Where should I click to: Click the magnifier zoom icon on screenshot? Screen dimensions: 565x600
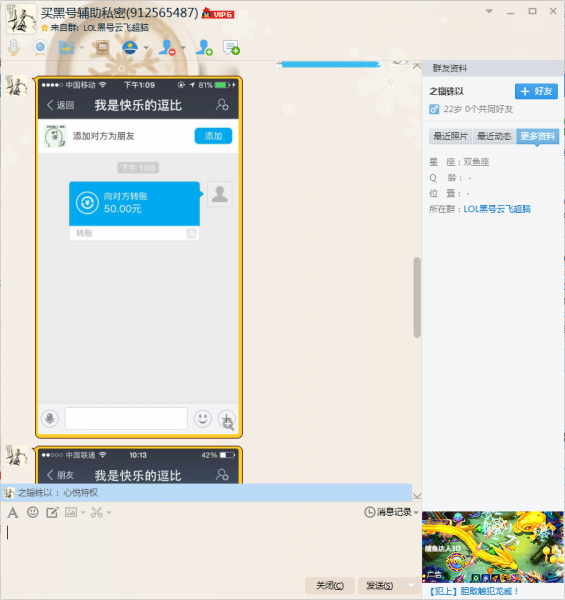point(228,424)
